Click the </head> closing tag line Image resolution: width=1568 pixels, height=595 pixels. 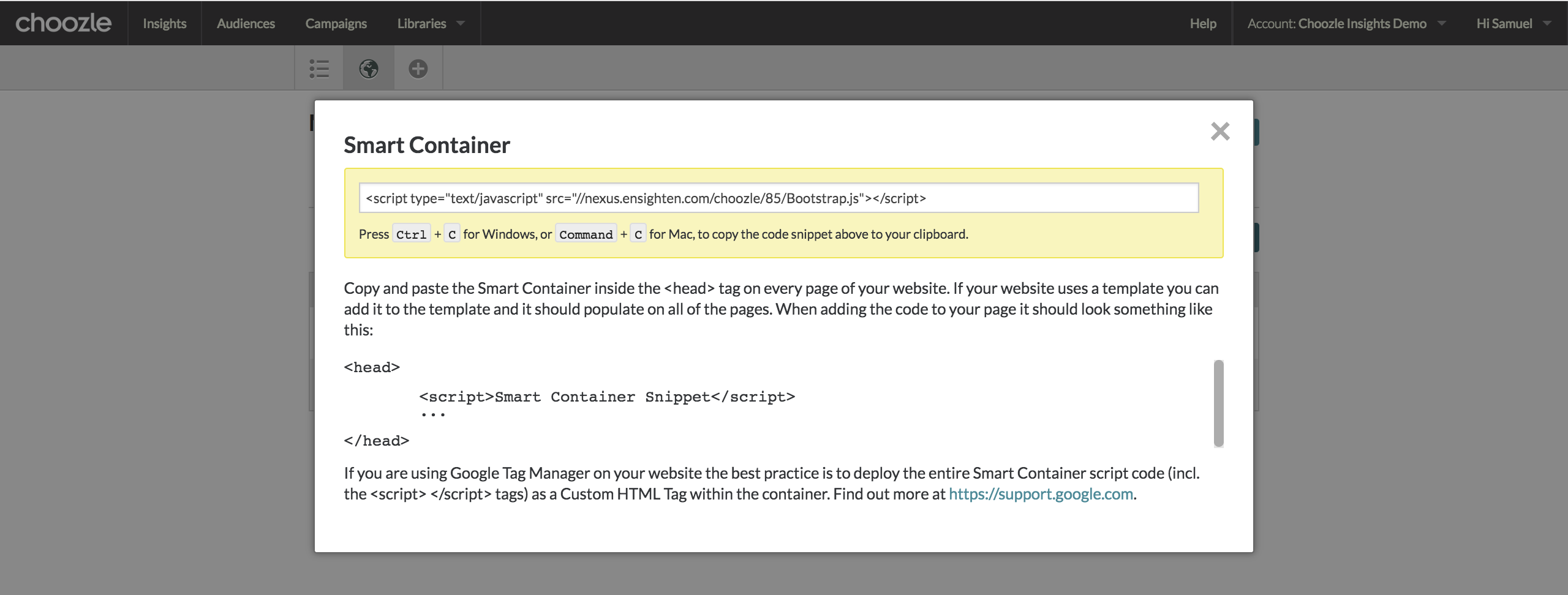(x=376, y=441)
